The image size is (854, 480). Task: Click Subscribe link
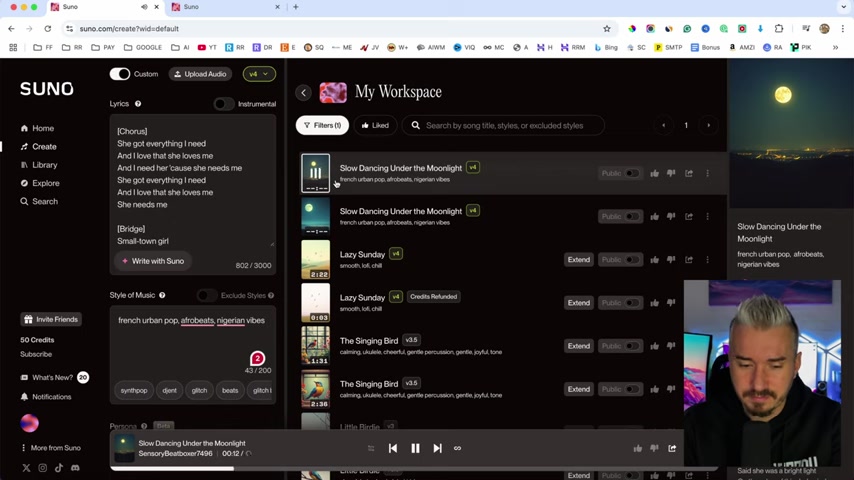coord(36,354)
